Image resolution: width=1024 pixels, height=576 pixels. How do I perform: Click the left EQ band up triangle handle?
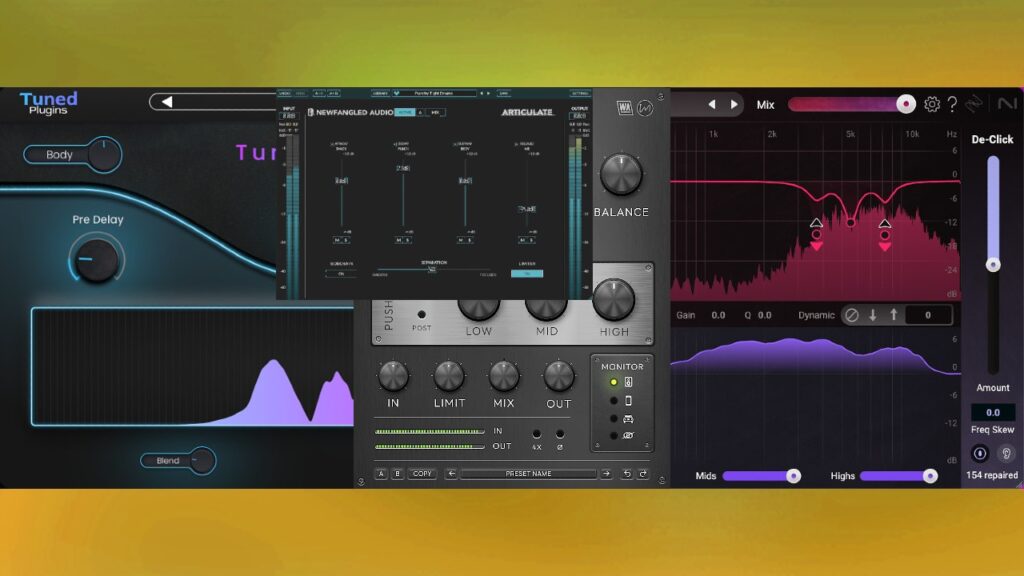click(816, 223)
